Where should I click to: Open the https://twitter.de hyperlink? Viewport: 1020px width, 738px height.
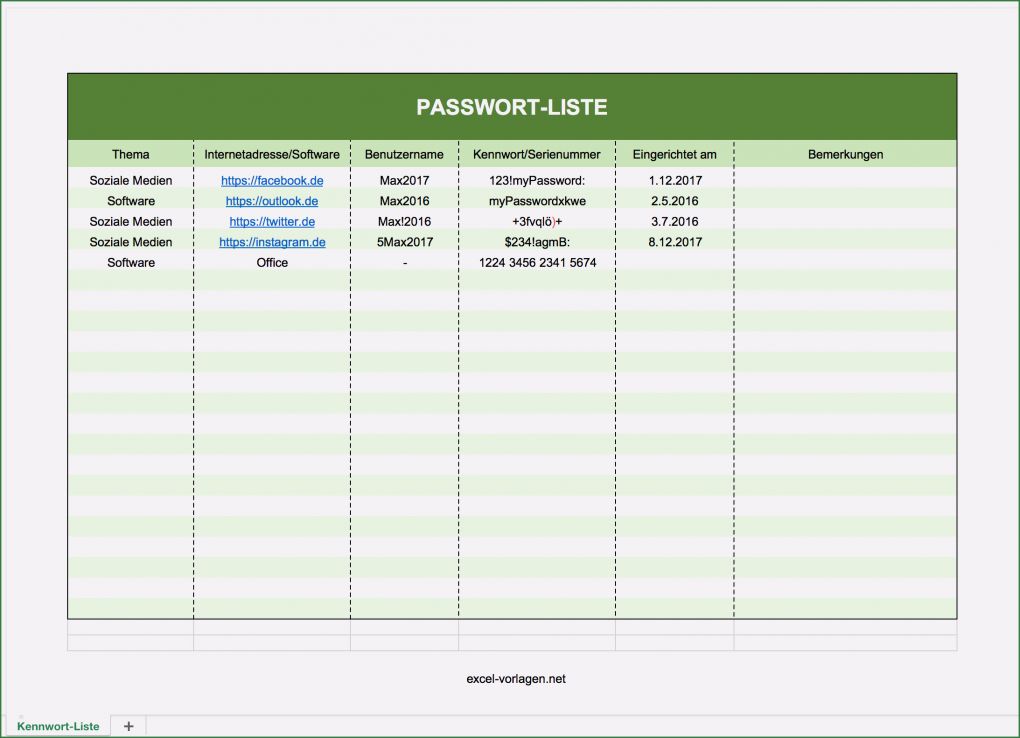pyautogui.click(x=272, y=221)
